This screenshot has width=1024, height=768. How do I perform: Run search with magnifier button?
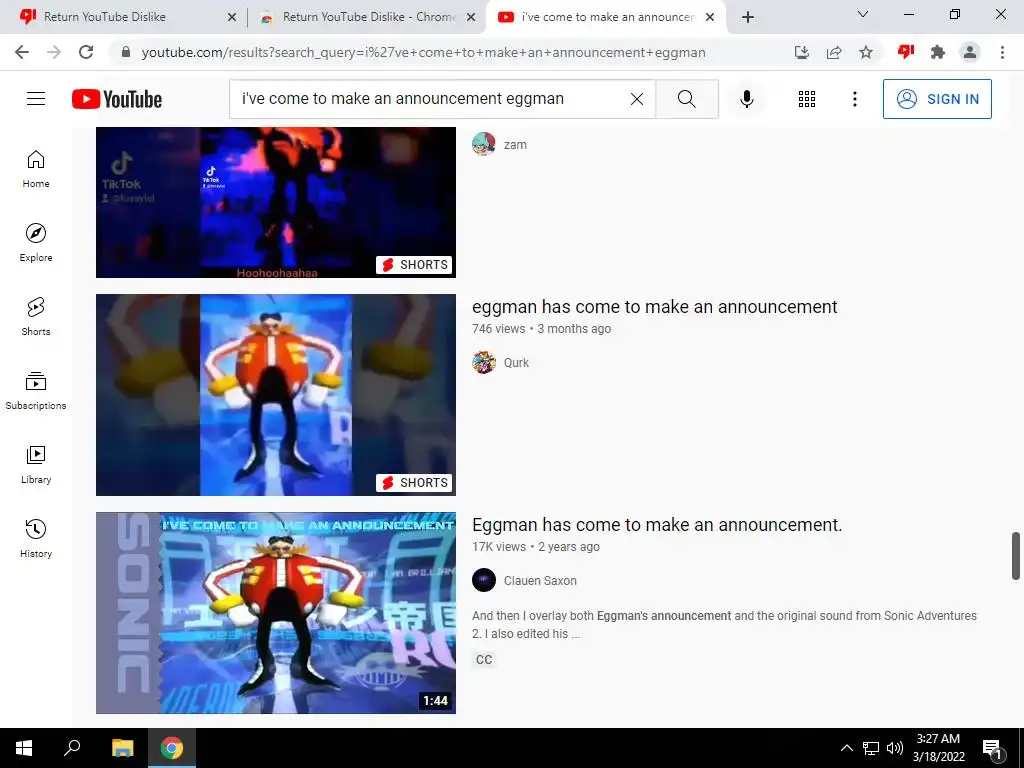(687, 99)
